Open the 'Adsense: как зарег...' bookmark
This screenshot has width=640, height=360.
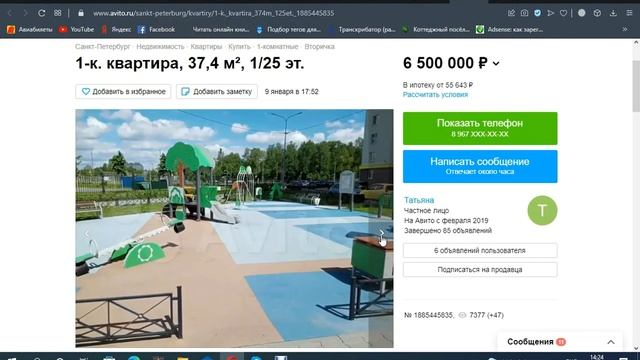pyautogui.click(x=510, y=29)
